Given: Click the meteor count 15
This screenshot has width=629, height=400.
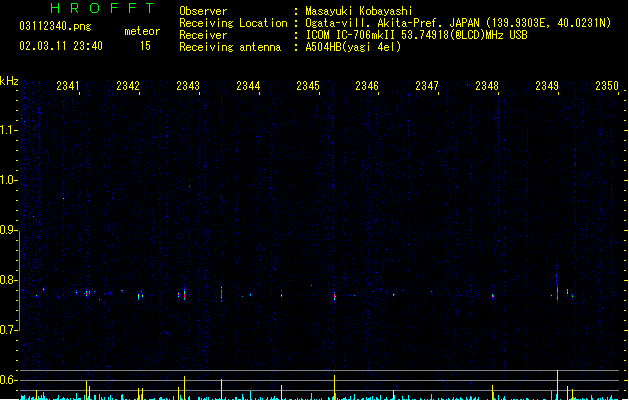Looking at the screenshot, I should (145, 46).
